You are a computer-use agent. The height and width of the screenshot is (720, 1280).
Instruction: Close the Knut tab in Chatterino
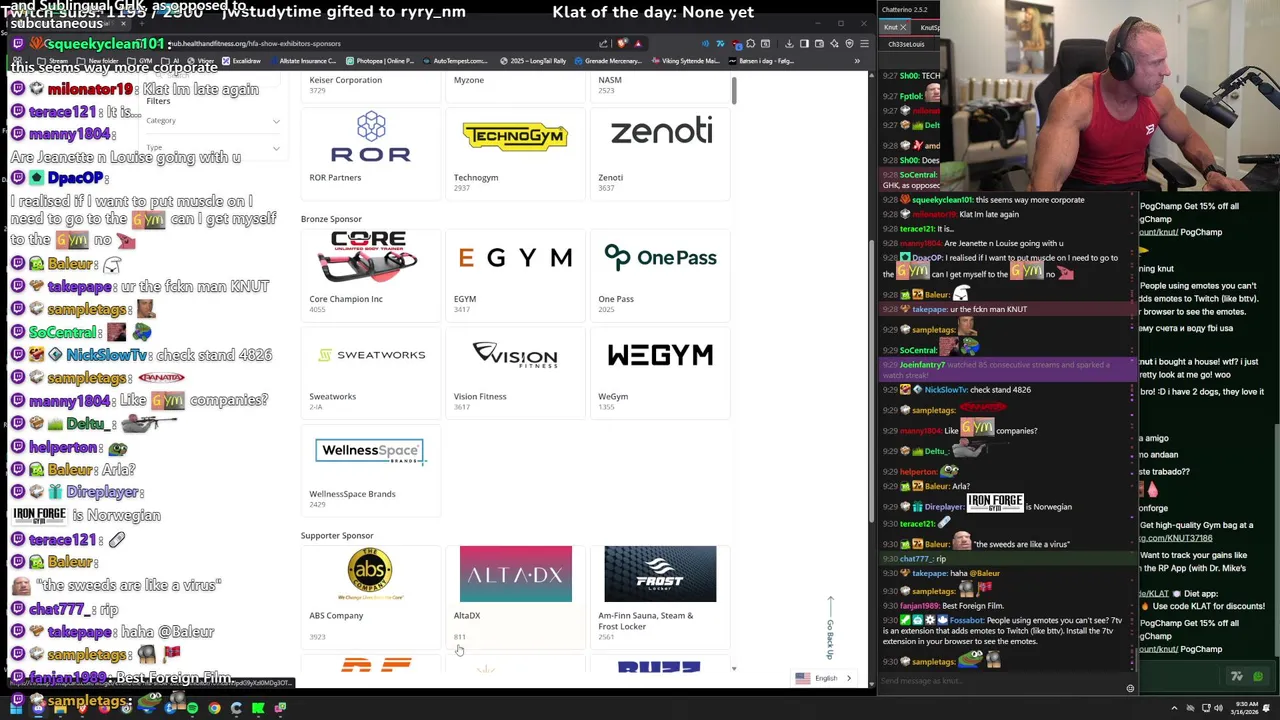point(904,28)
